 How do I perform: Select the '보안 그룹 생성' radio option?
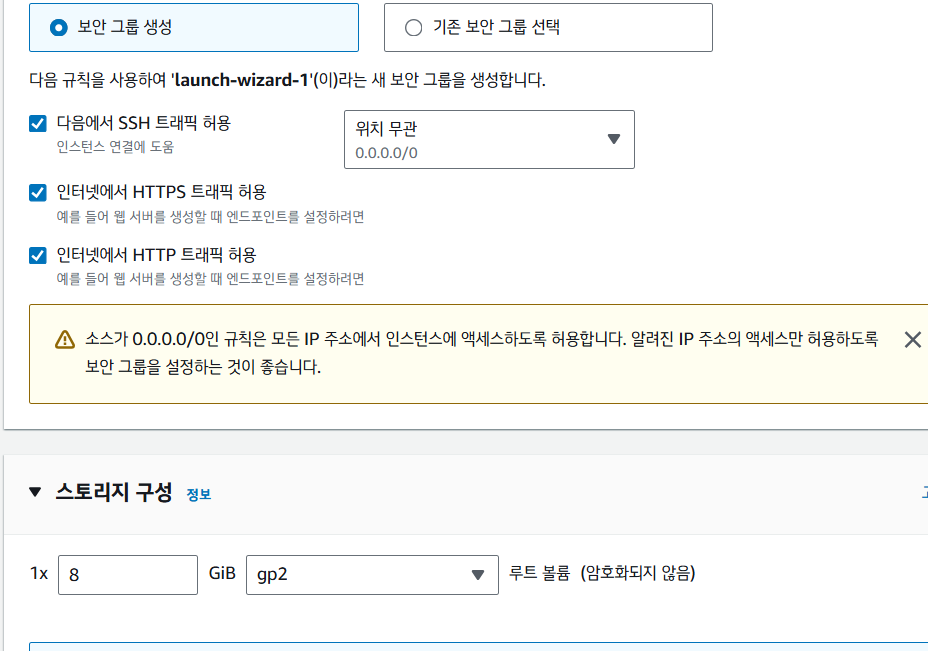59,28
